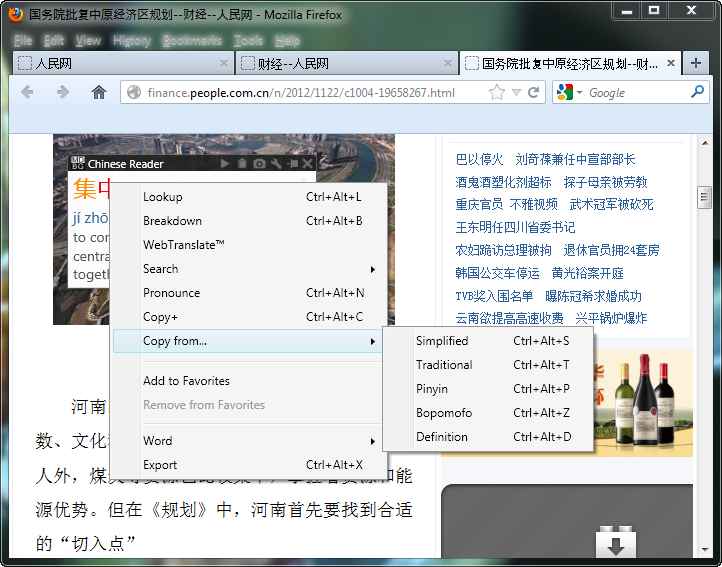Click the search magnifier icon

697,92
